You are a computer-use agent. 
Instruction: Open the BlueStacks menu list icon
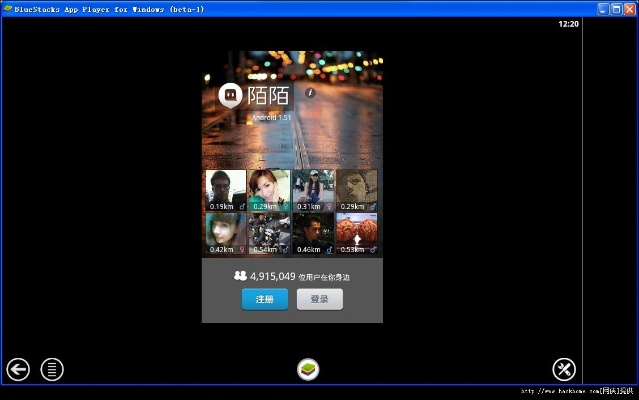click(52, 369)
